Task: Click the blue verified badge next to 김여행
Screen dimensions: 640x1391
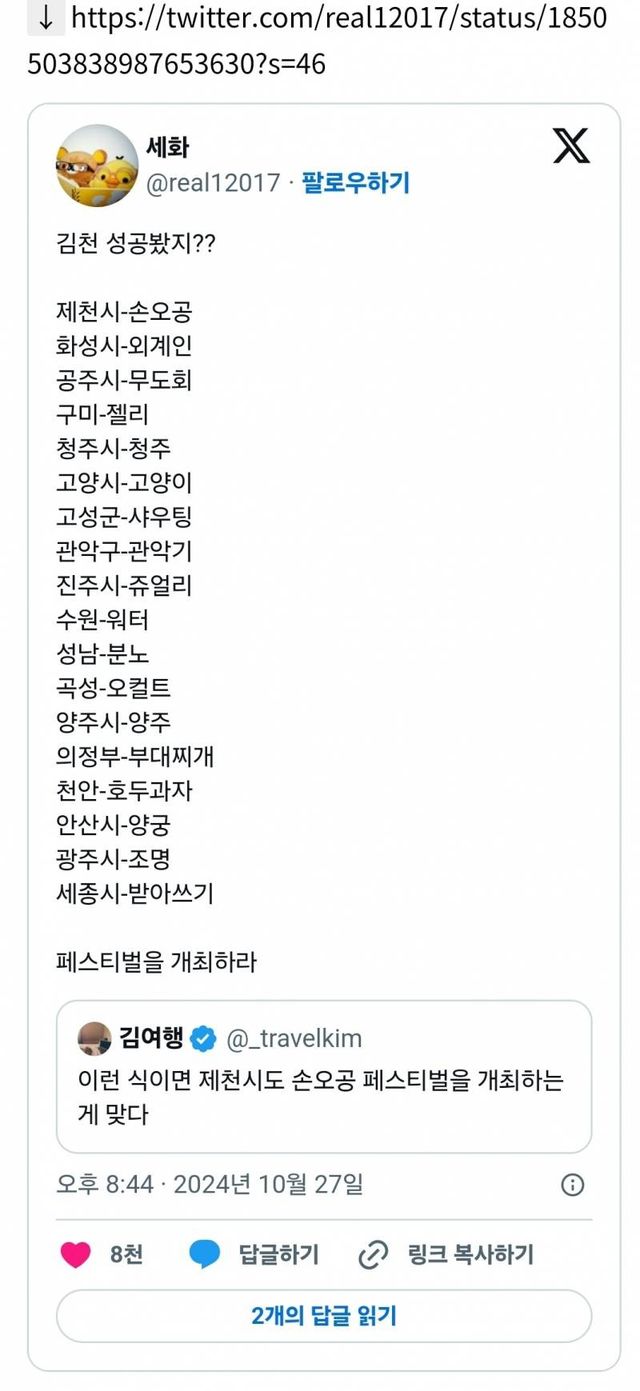Action: [203, 1039]
